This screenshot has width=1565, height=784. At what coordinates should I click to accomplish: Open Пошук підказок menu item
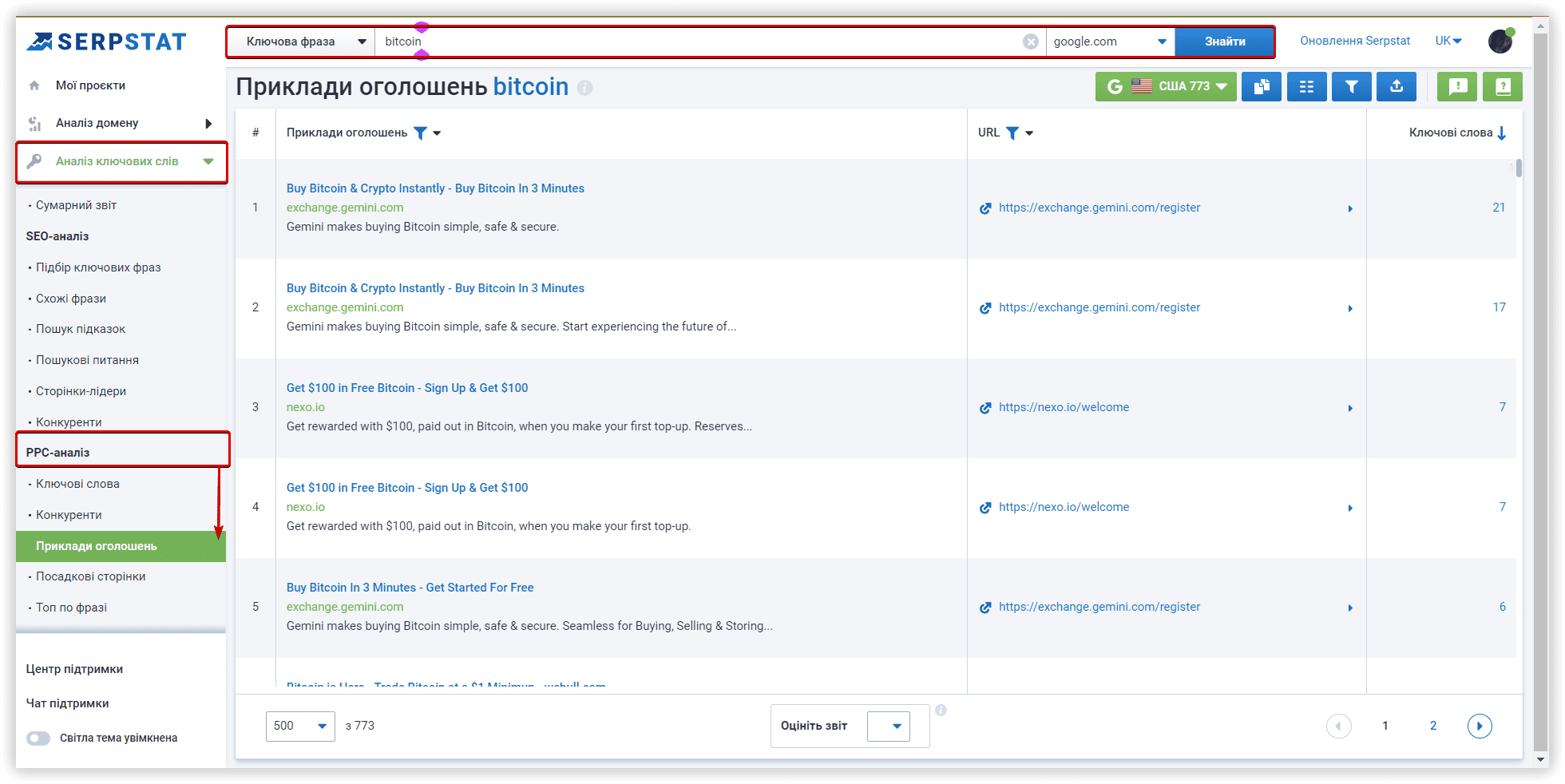pos(81,329)
